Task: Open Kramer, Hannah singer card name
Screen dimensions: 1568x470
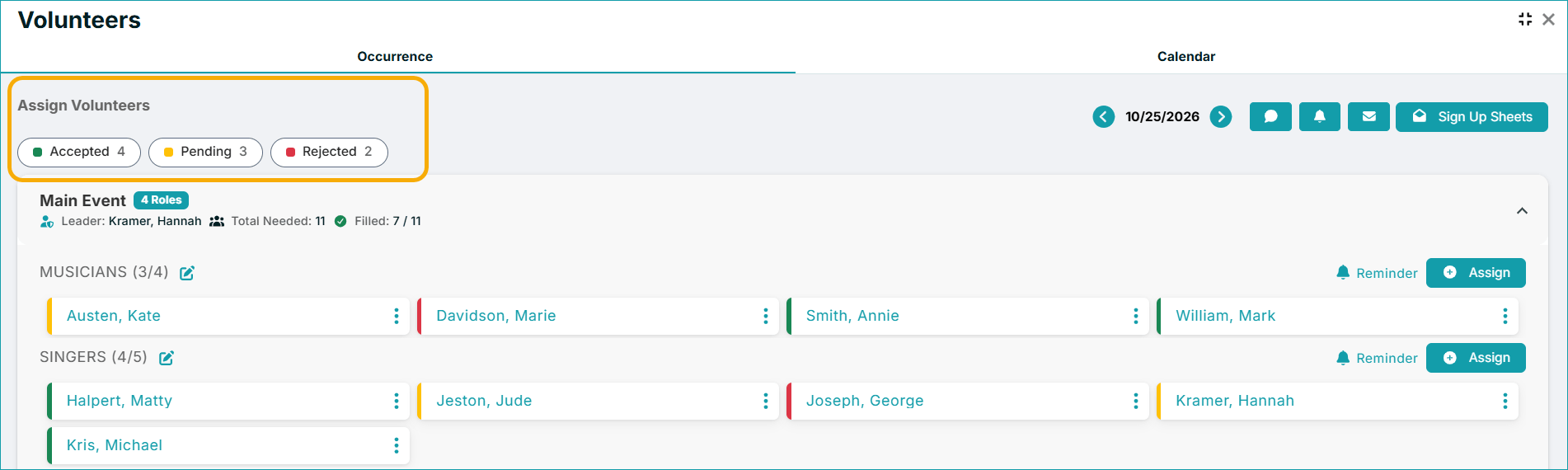Action: tap(1235, 401)
